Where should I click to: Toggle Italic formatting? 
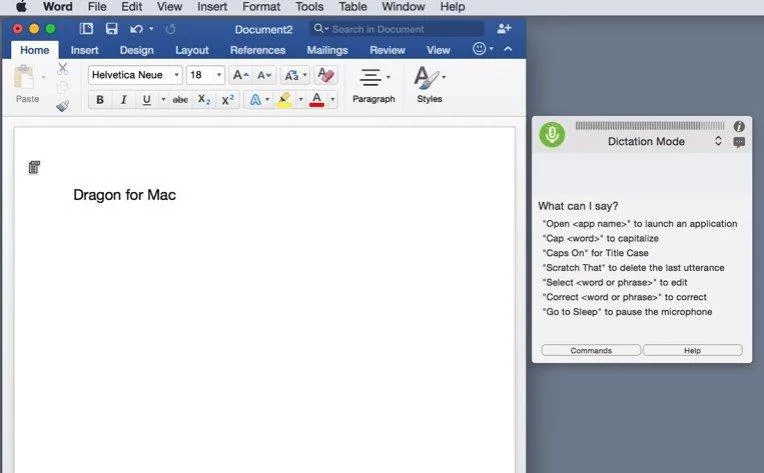(123, 100)
